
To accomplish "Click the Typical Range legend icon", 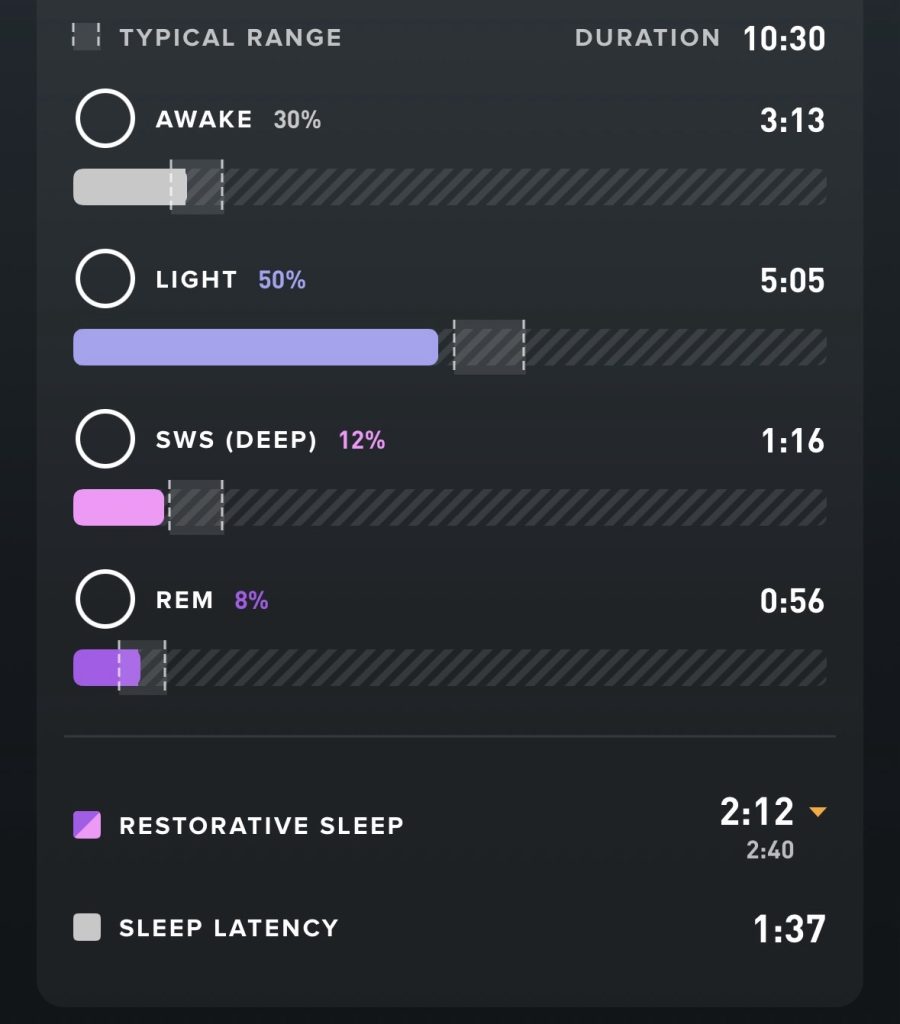I will (x=86, y=38).
